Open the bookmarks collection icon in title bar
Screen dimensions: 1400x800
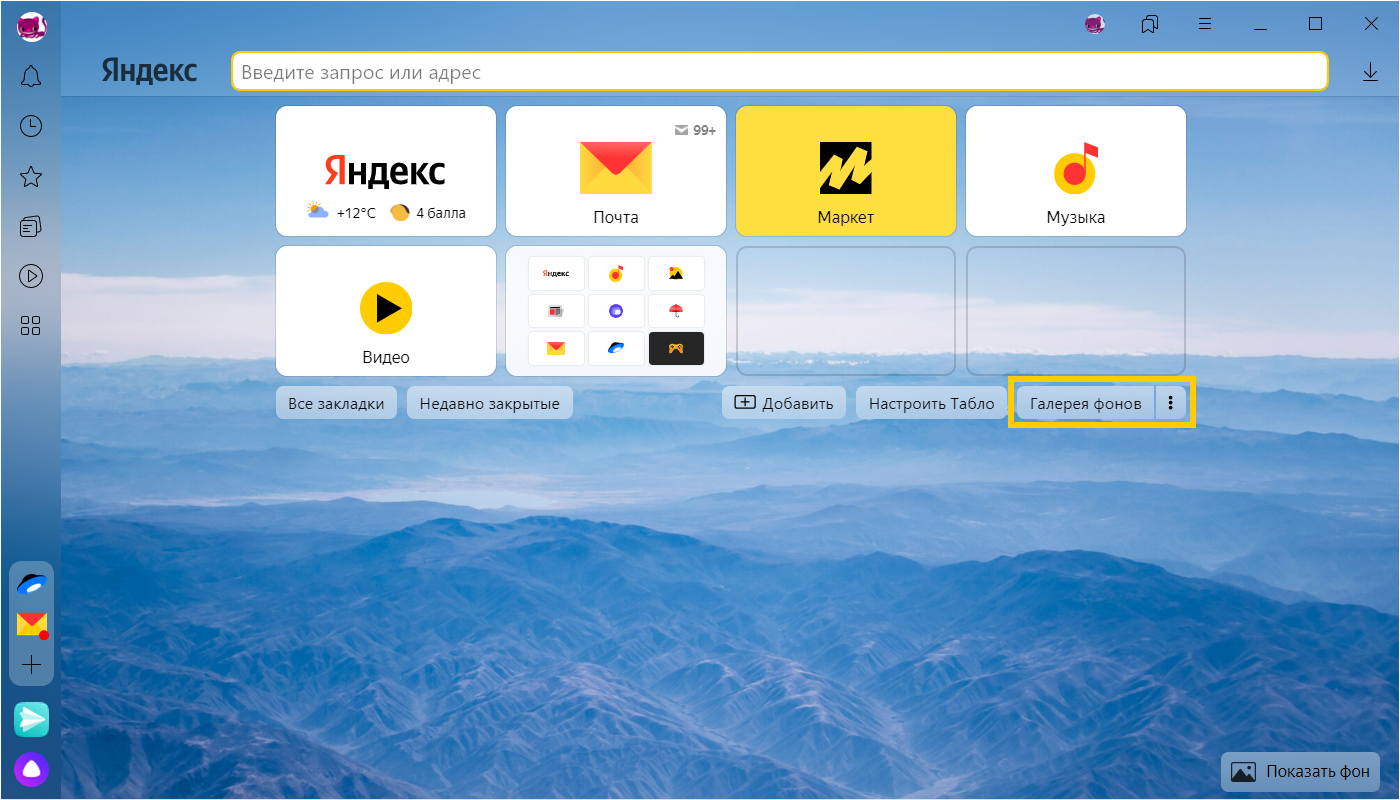(x=1150, y=24)
